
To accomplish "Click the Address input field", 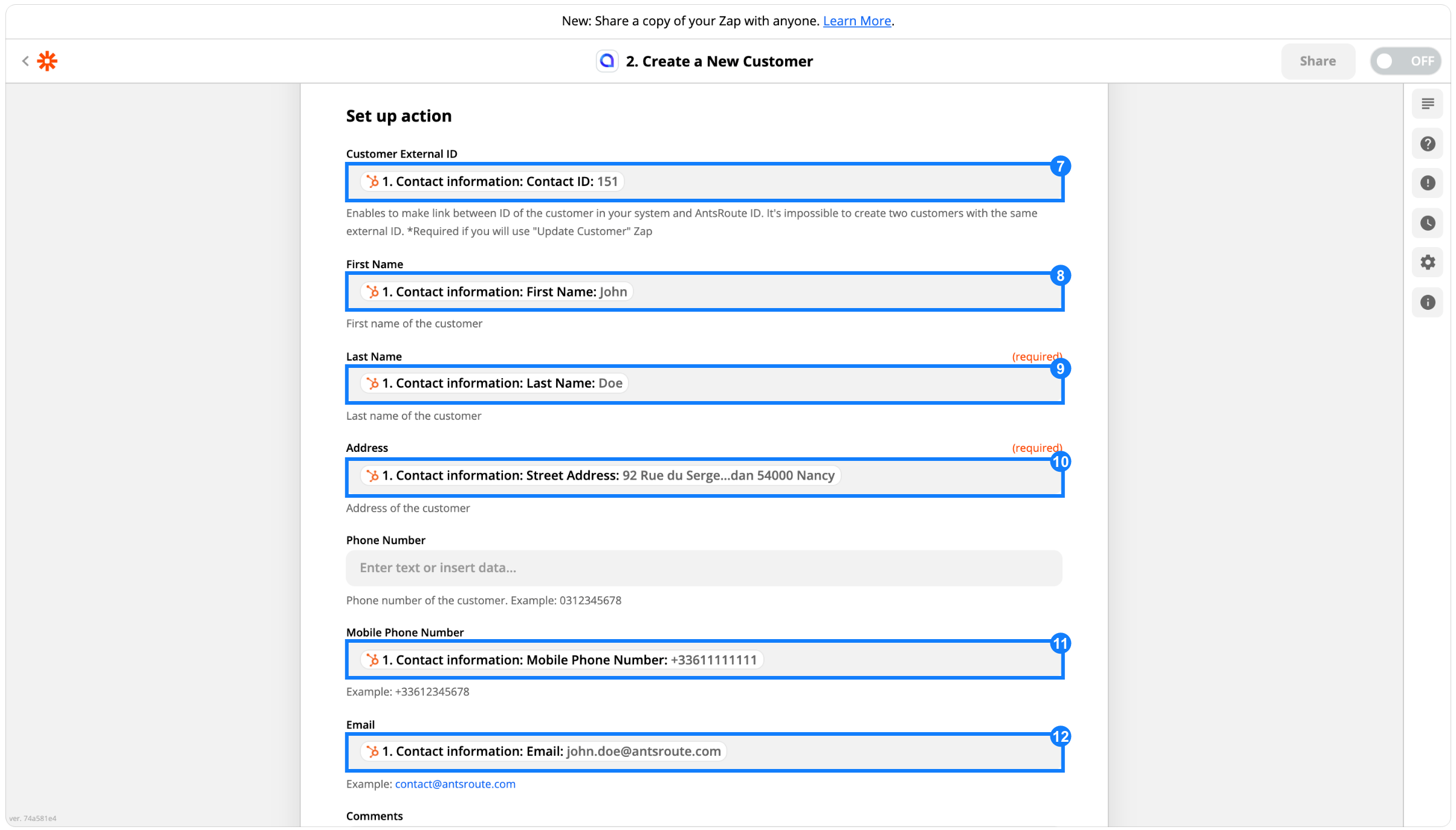I will tap(704, 477).
